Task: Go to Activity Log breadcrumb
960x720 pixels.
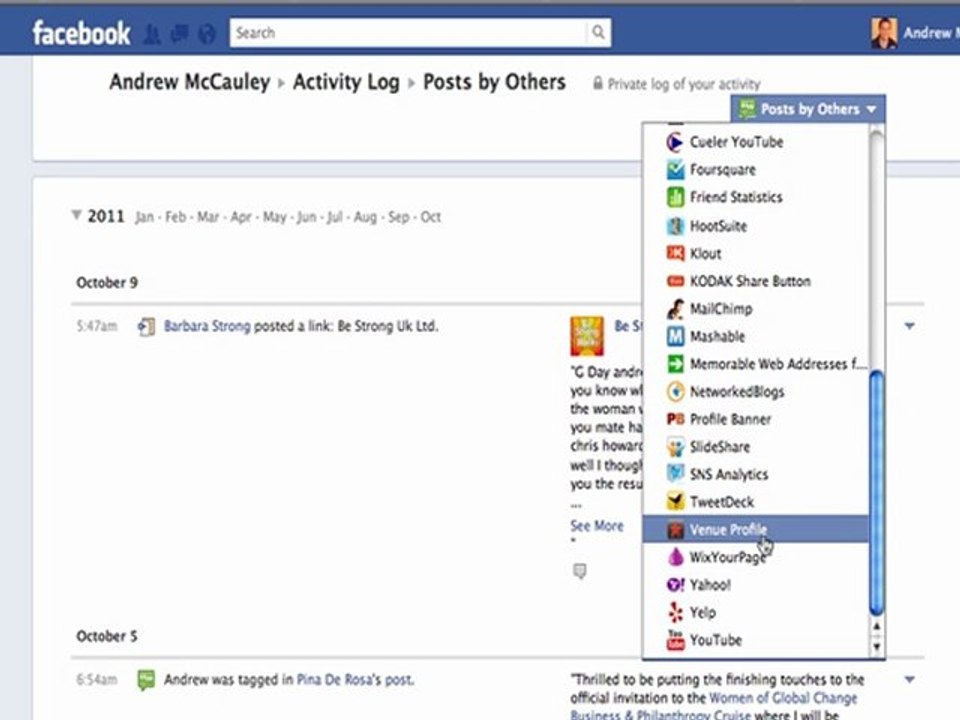Action: [346, 82]
